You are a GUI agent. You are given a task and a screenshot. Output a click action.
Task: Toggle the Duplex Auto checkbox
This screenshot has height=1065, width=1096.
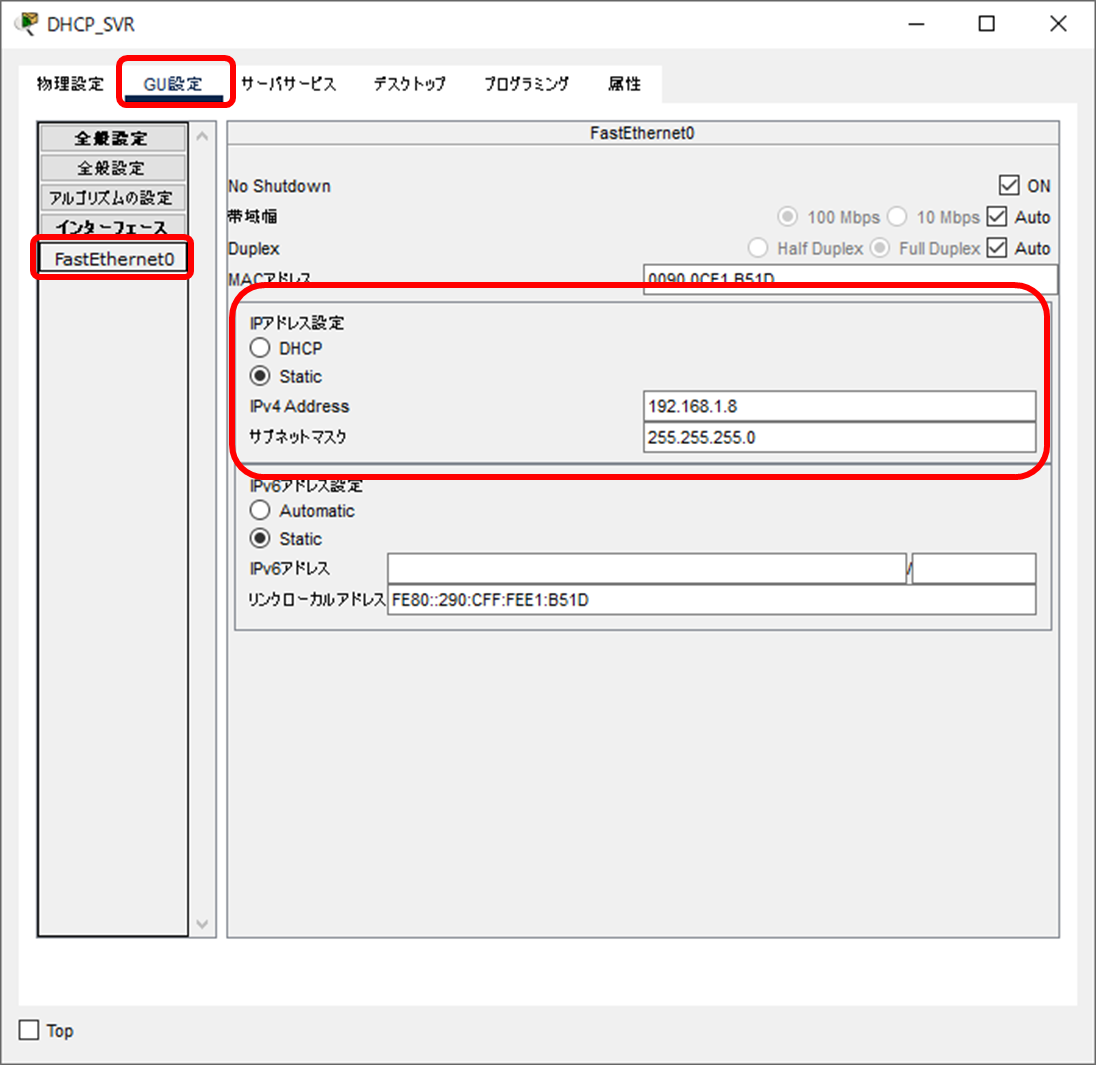997,248
